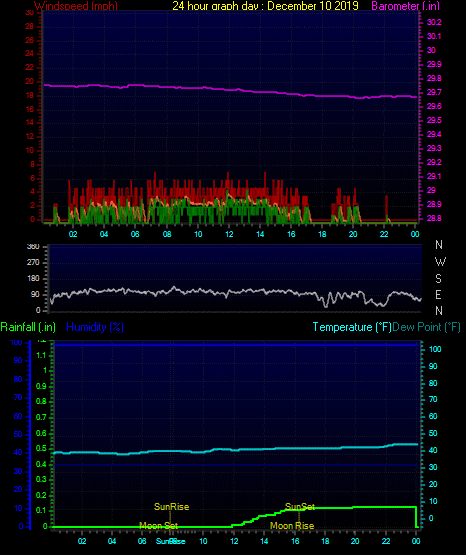The image size is (466, 555).
Task: Click rainfall scale value 1.1
Action: (x=41, y=355)
